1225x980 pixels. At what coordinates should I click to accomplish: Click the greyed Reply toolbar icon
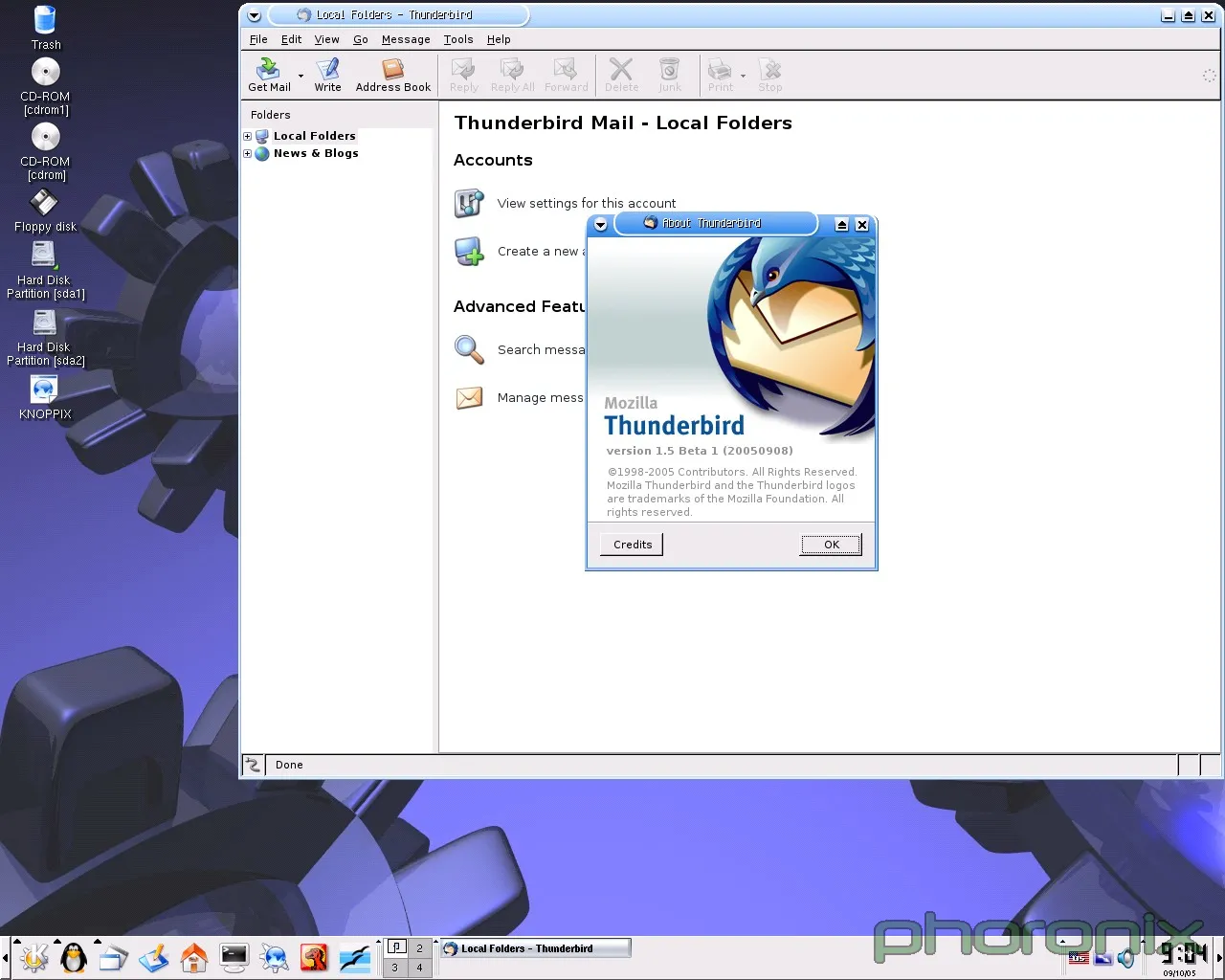pyautogui.click(x=464, y=75)
